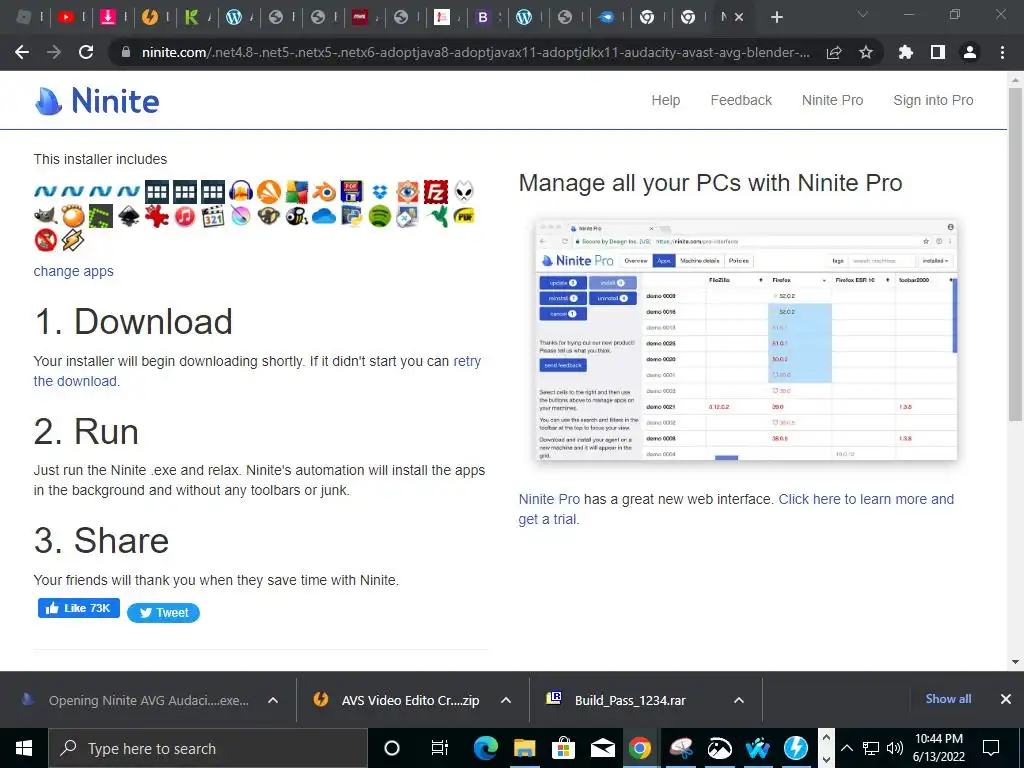Click the blue OneDrive cloud icon
1024x768 pixels.
pos(324,216)
